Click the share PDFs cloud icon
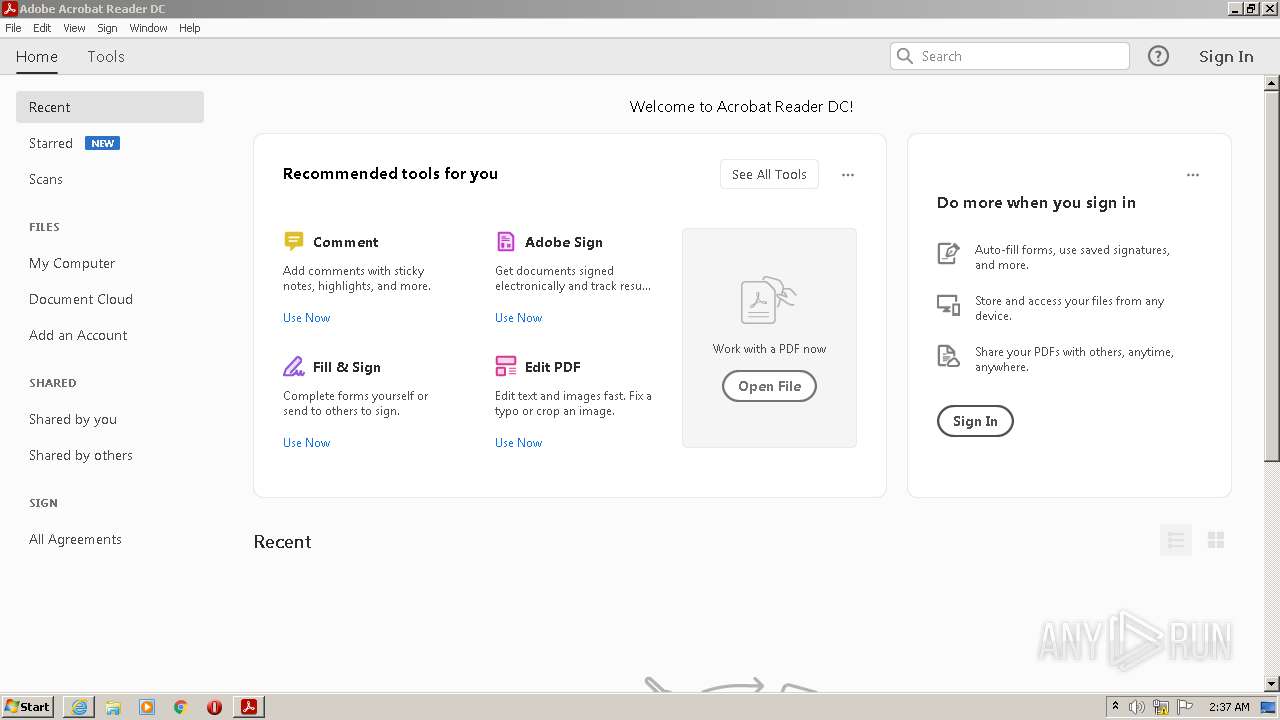The image size is (1280, 720). click(948, 355)
